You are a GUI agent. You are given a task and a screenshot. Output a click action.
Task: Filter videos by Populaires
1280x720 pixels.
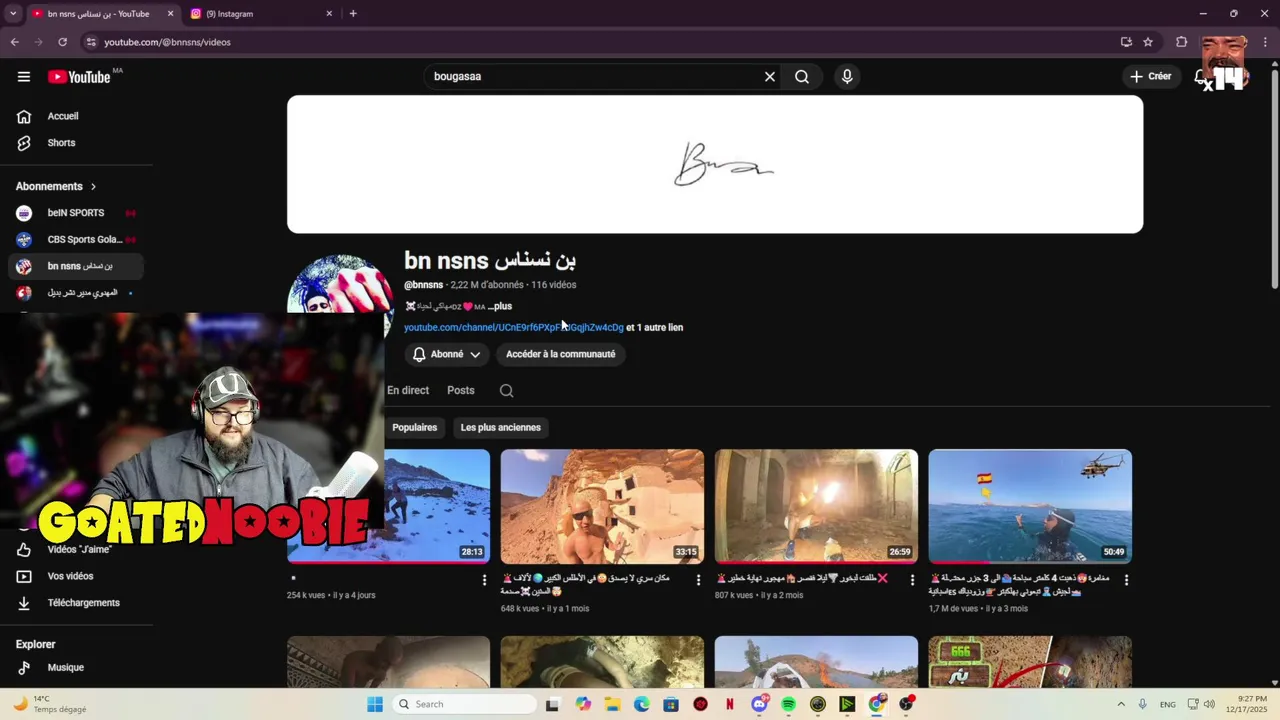415,428
